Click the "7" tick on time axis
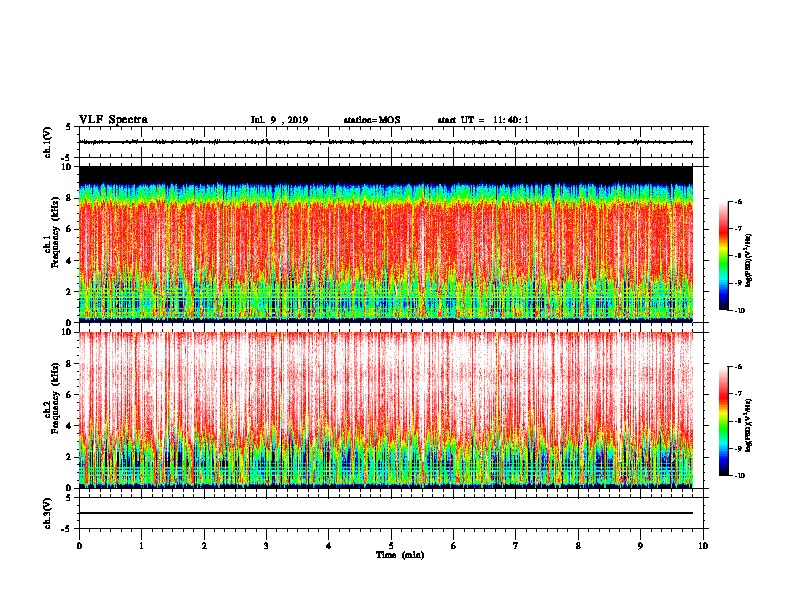This screenshot has height=612, width=792. [x=516, y=546]
